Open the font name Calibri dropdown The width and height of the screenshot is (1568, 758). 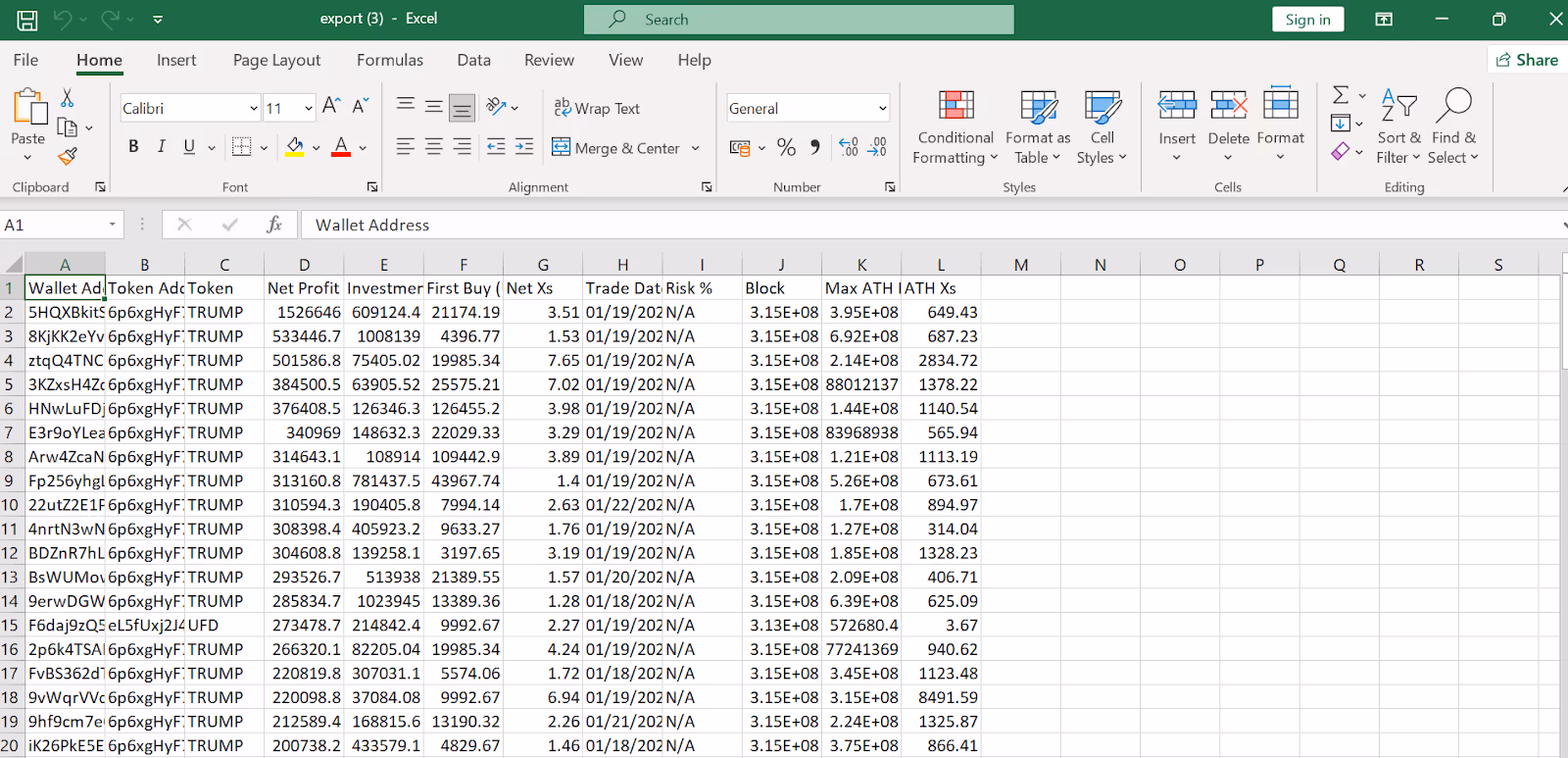(254, 108)
